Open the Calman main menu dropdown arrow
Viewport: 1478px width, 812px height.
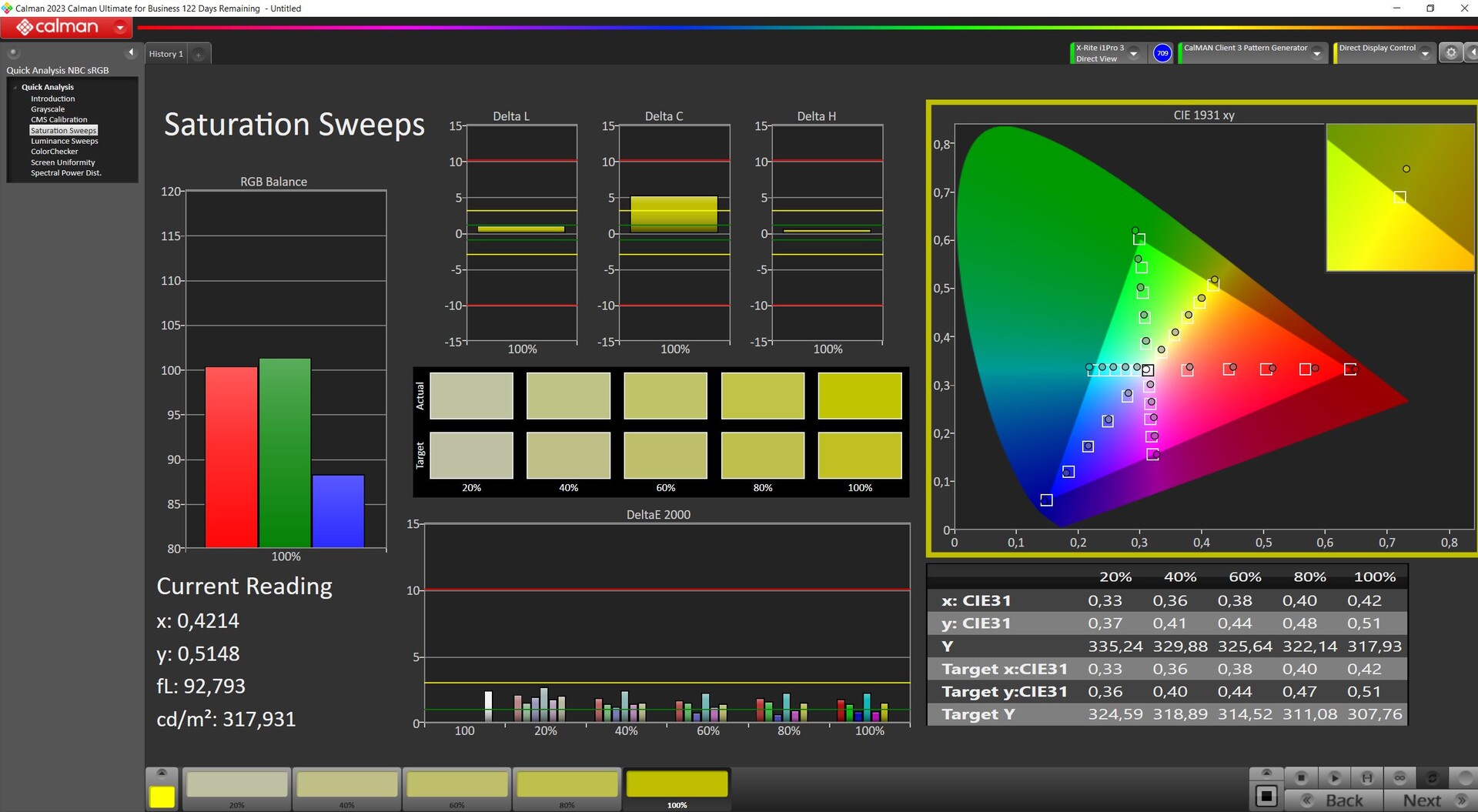pos(120,28)
